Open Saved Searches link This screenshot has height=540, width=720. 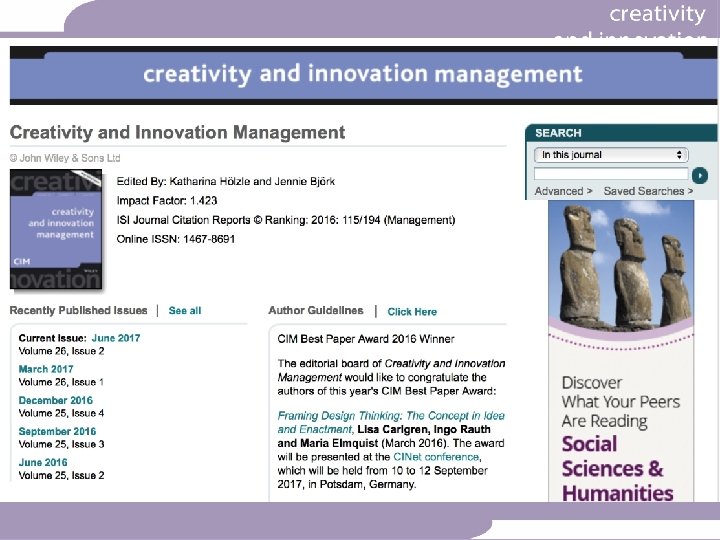click(x=648, y=191)
